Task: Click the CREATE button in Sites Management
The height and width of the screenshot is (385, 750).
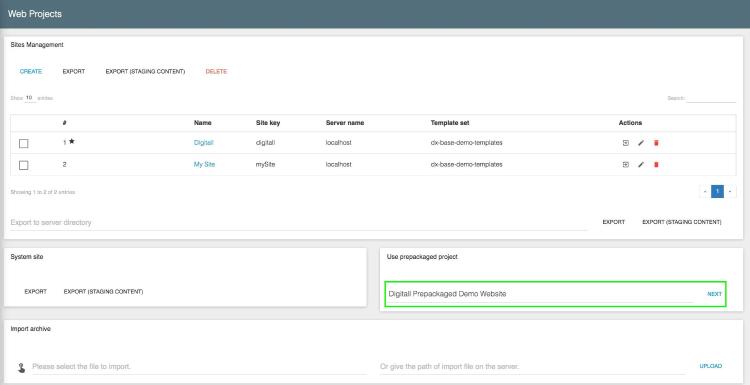Action: click(x=31, y=71)
